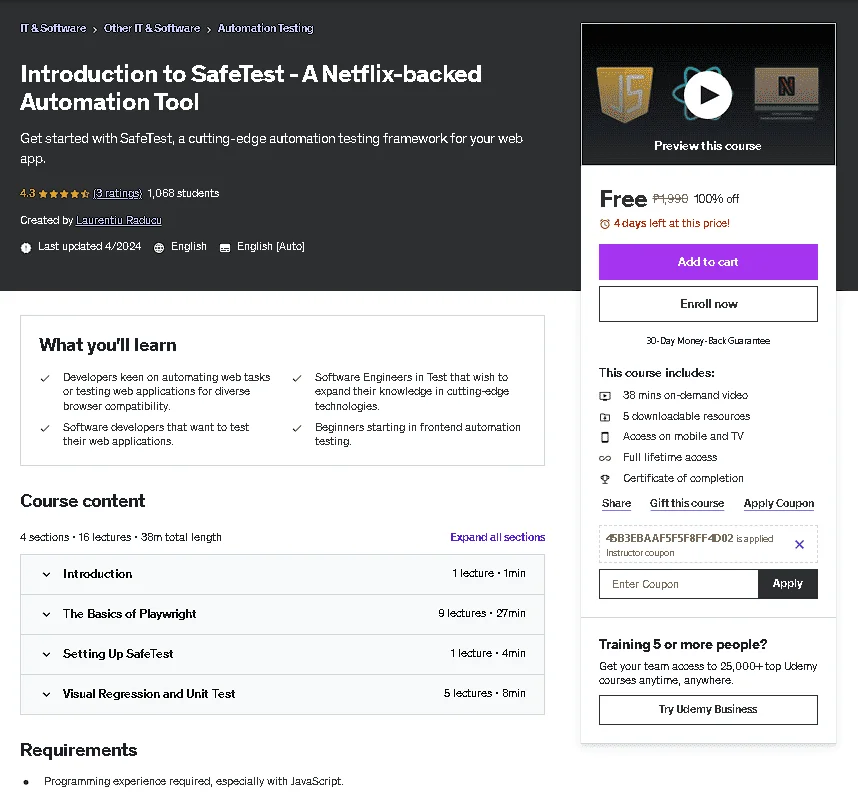
Task: Click the checkmark beside 'Developers keen on automating'
Action: [x=45, y=378]
